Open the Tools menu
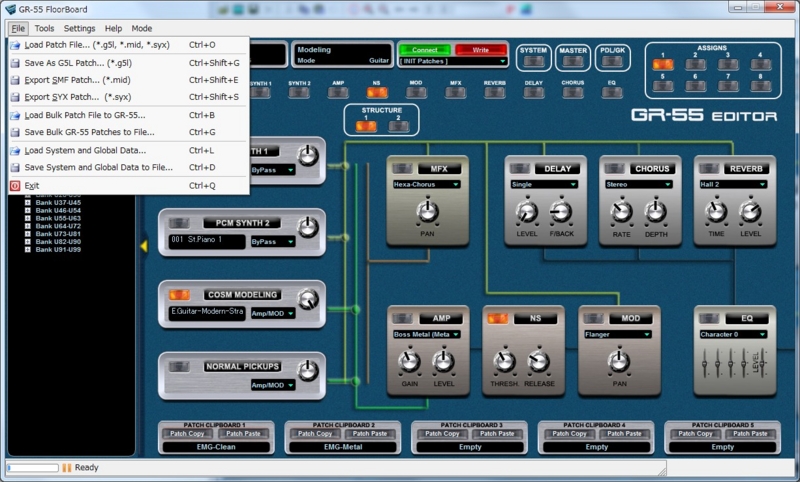This screenshot has height=482, width=800. coord(45,29)
